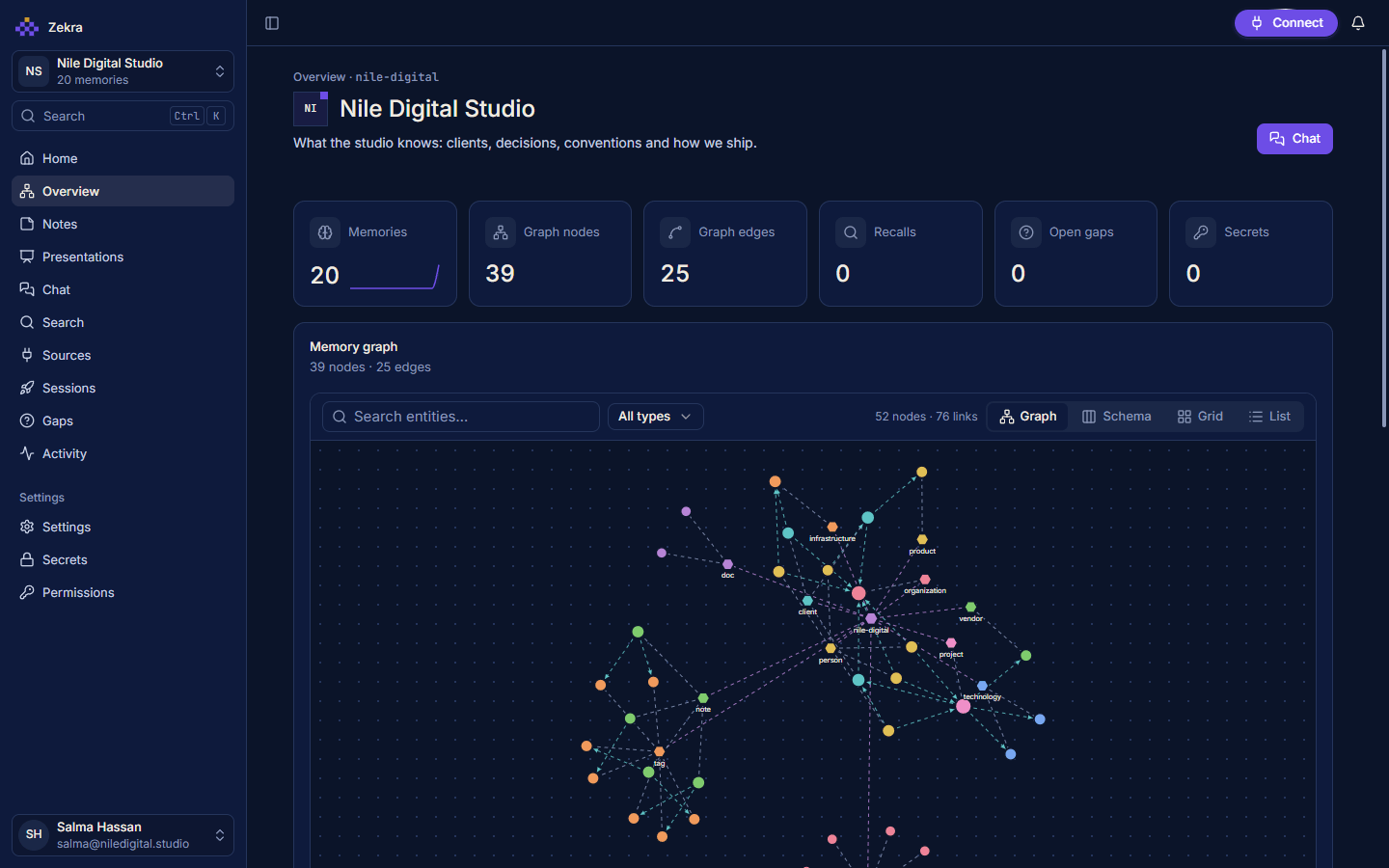The height and width of the screenshot is (868, 1389).
Task: Select the technology graph node
Action: coord(982,686)
